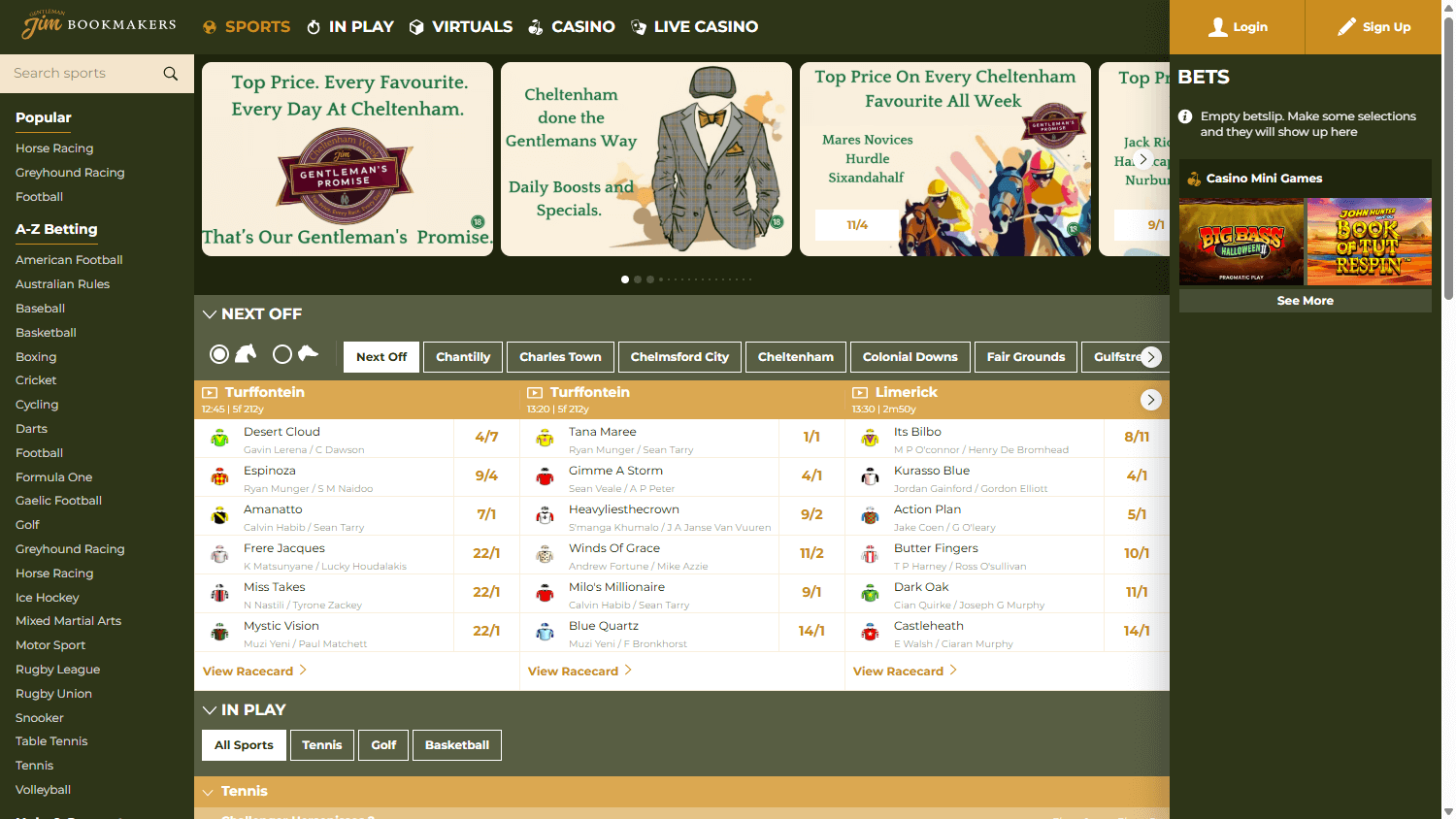Image resolution: width=1456 pixels, height=819 pixels.
Task: Click Dark Oak jockey silk icon
Action: tap(871, 594)
